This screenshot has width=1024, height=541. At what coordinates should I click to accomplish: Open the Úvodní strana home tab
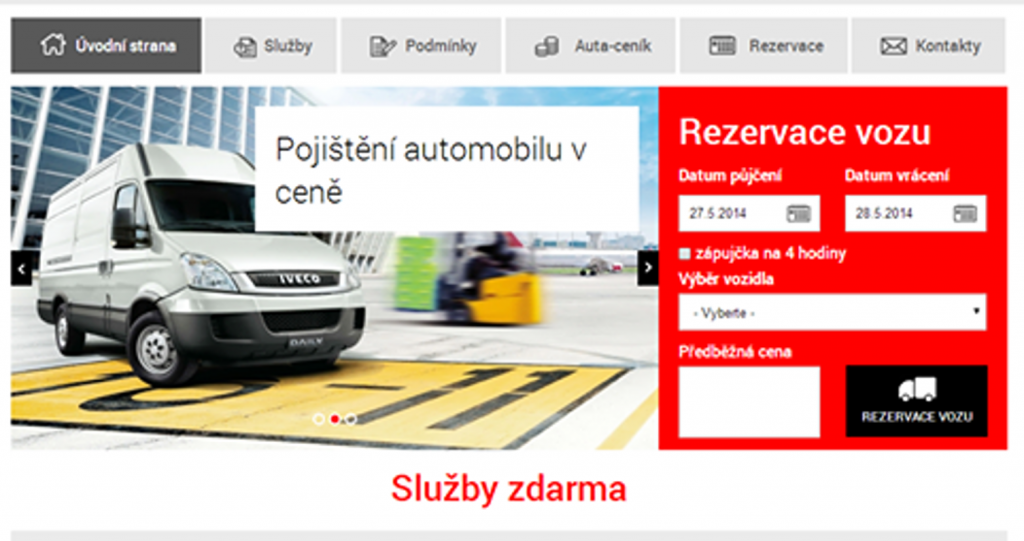point(106,46)
